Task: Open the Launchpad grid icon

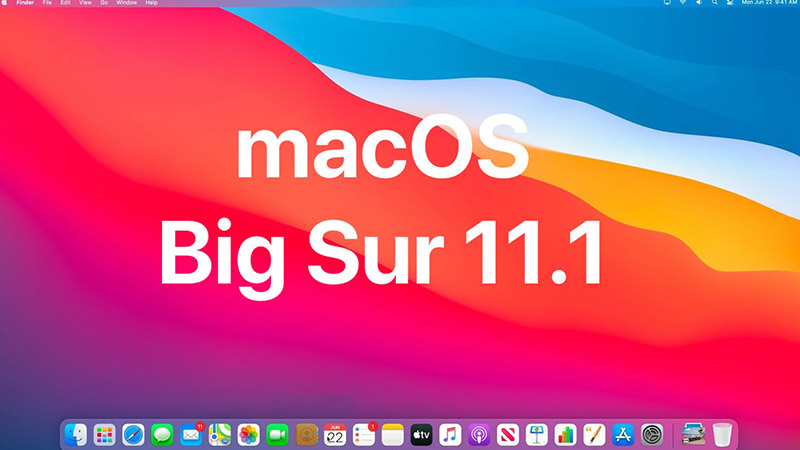Action: (x=105, y=435)
